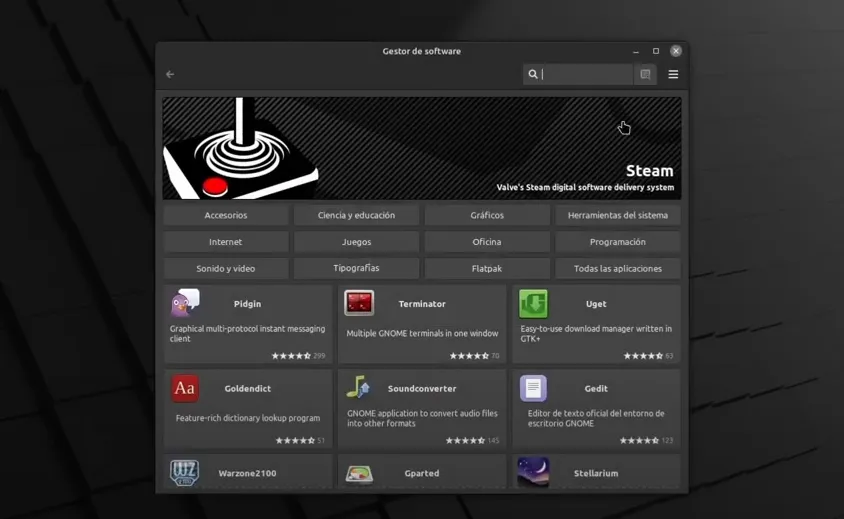Click the Steam title in the banner
This screenshot has width=844, height=519.
pyautogui.click(x=649, y=171)
